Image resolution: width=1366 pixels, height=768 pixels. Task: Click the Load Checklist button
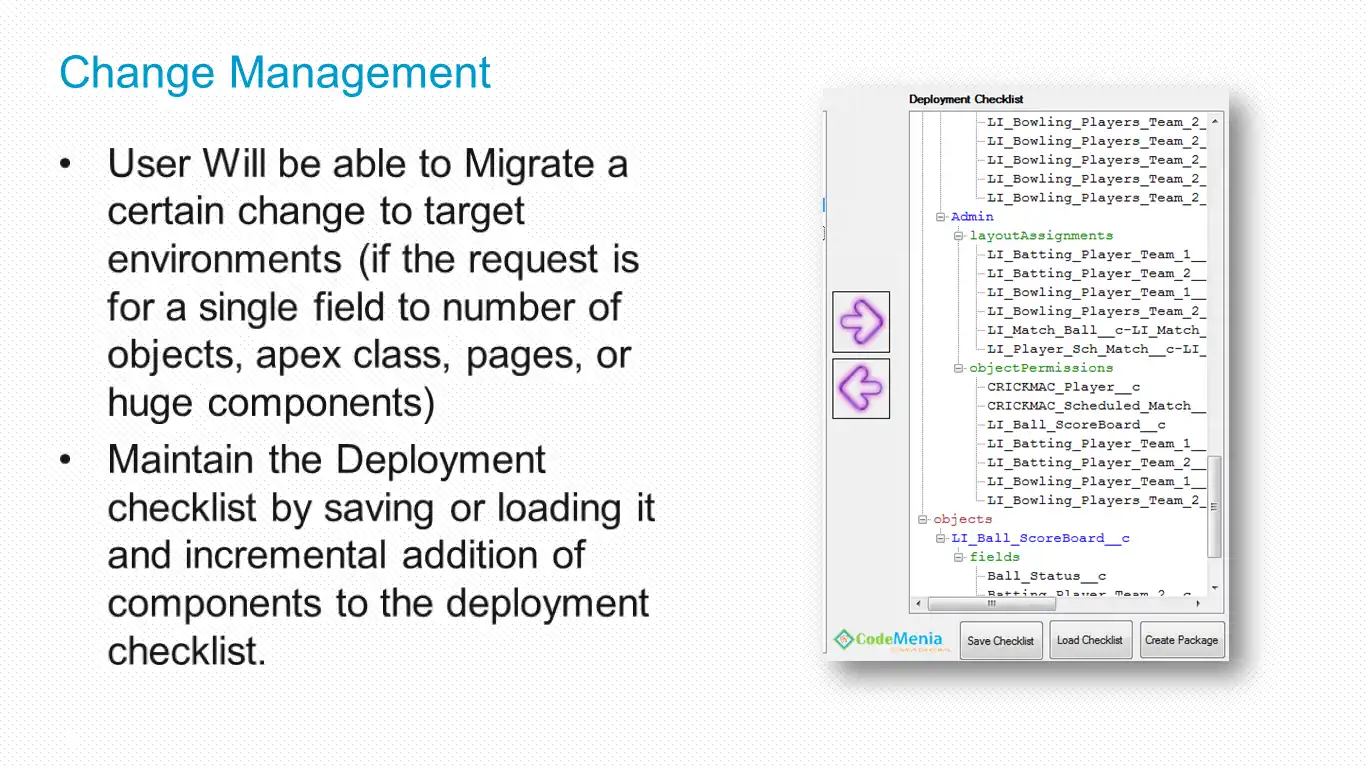[1090, 640]
